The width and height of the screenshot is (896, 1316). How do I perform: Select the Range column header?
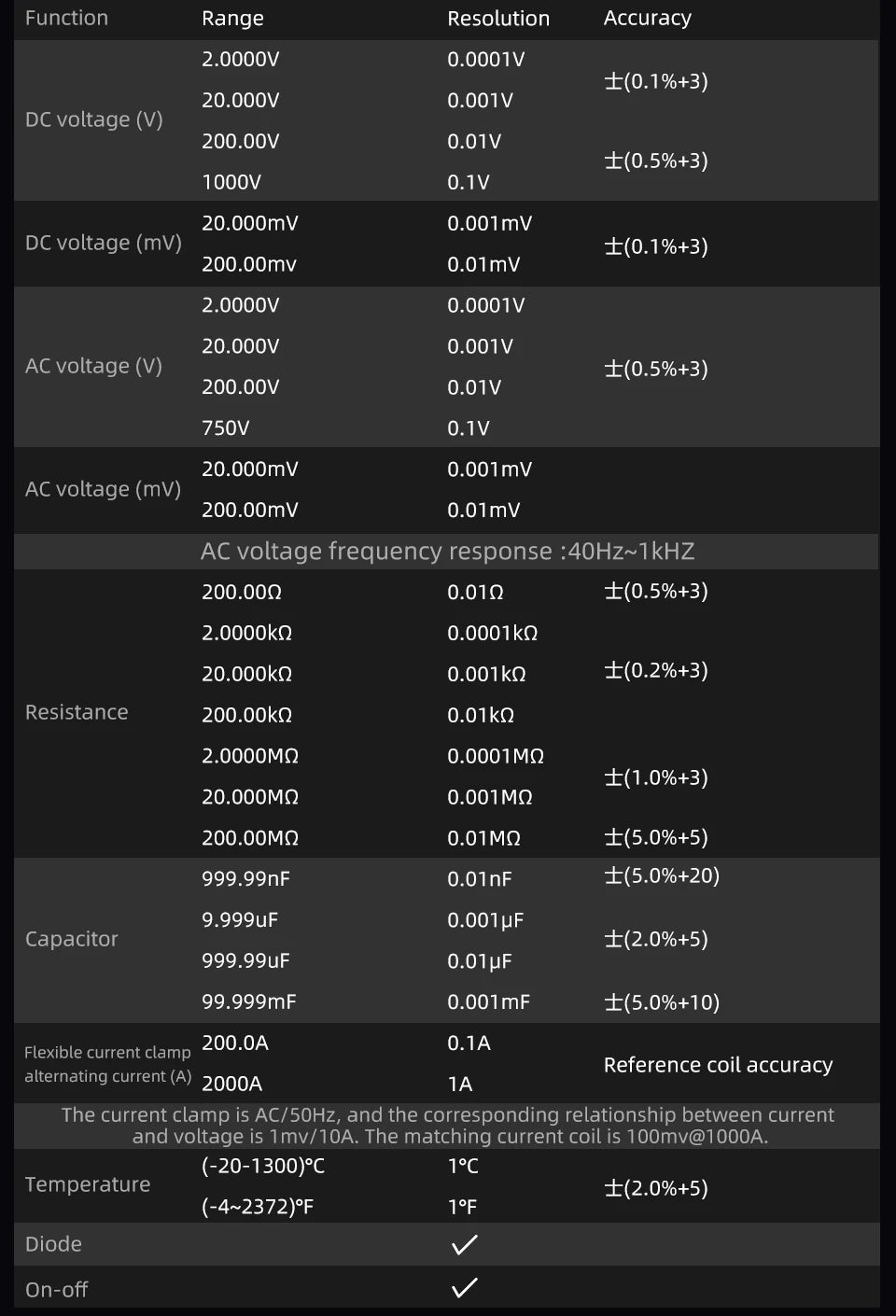[232, 18]
